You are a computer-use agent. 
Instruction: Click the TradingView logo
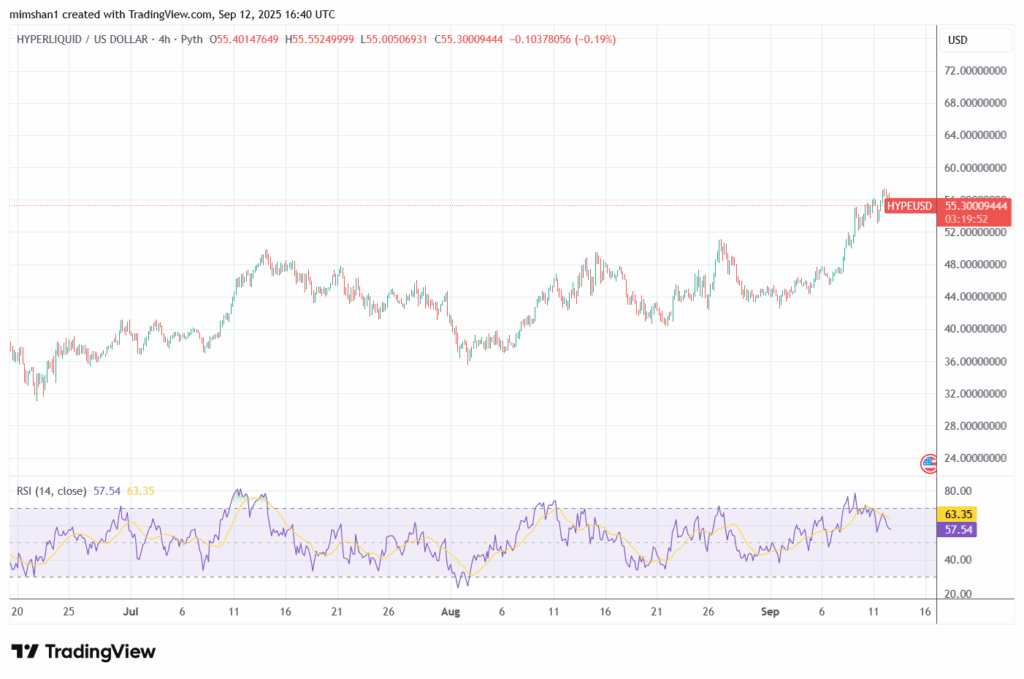84,651
